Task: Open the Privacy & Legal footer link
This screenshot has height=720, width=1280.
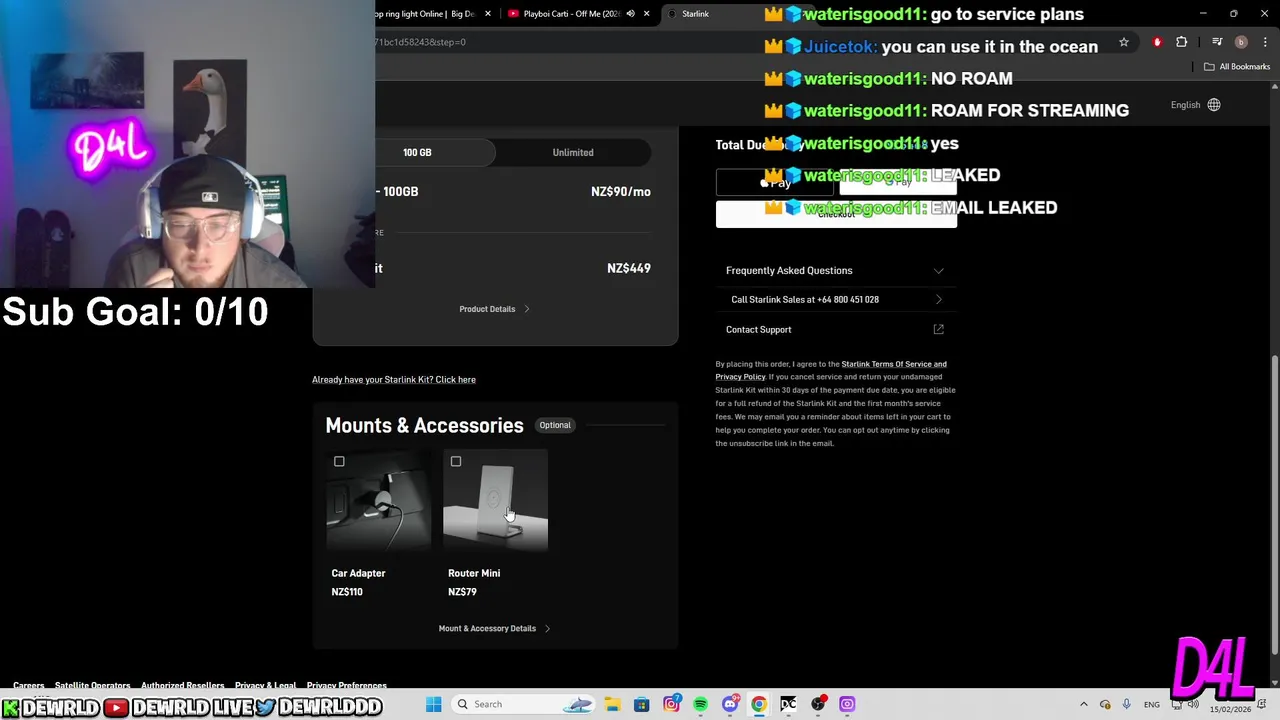Action: tap(265, 686)
